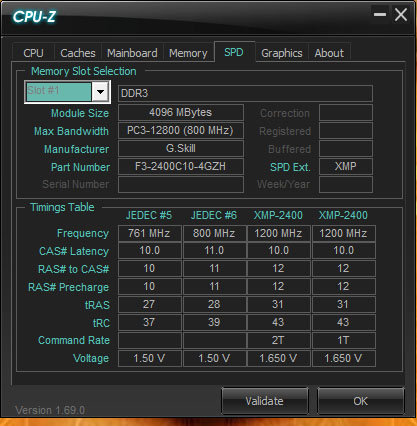Click the empty Registered field
The width and height of the screenshot is (417, 426).
tap(346, 130)
